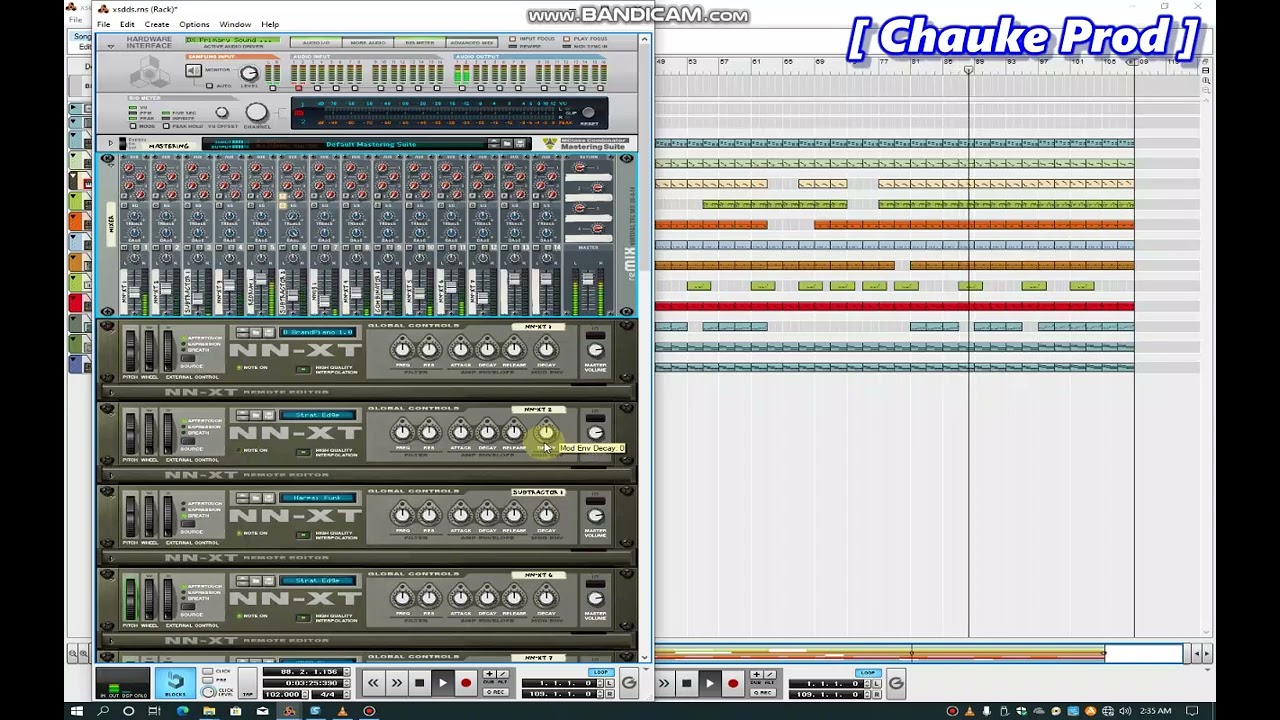Expand the NN-XT 2 Remote Editor
The width and height of the screenshot is (1280, 720).
click(111, 475)
